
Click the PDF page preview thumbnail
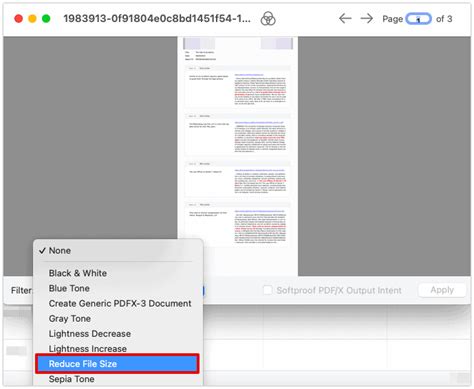238,156
